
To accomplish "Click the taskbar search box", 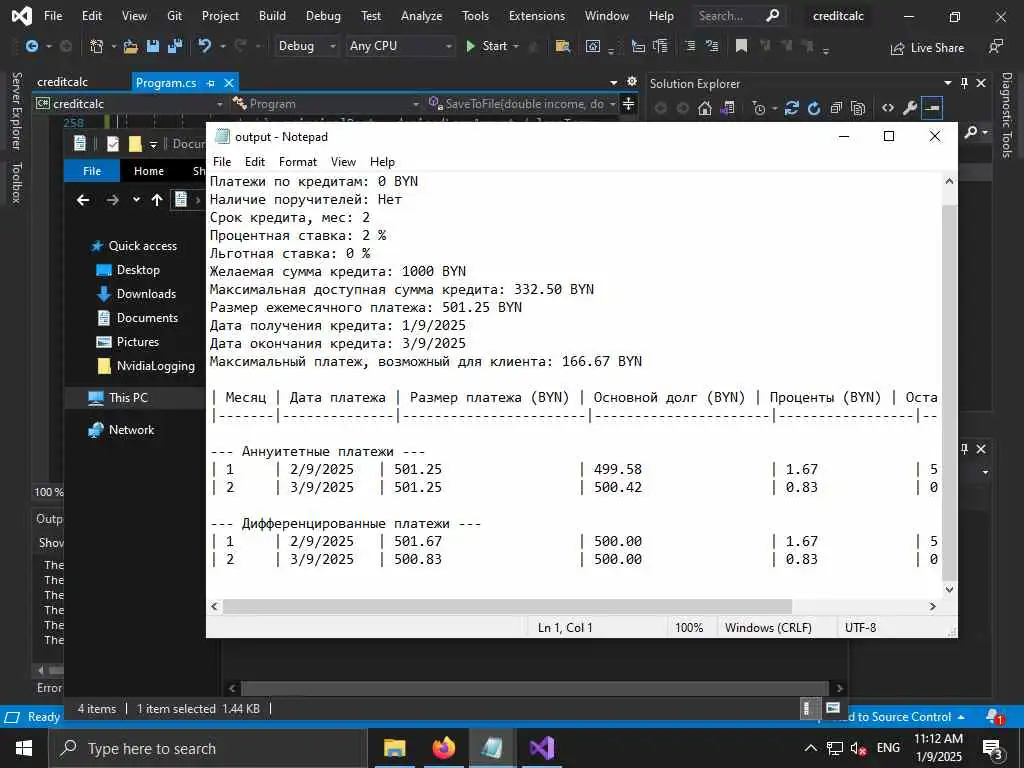I will coord(208,748).
